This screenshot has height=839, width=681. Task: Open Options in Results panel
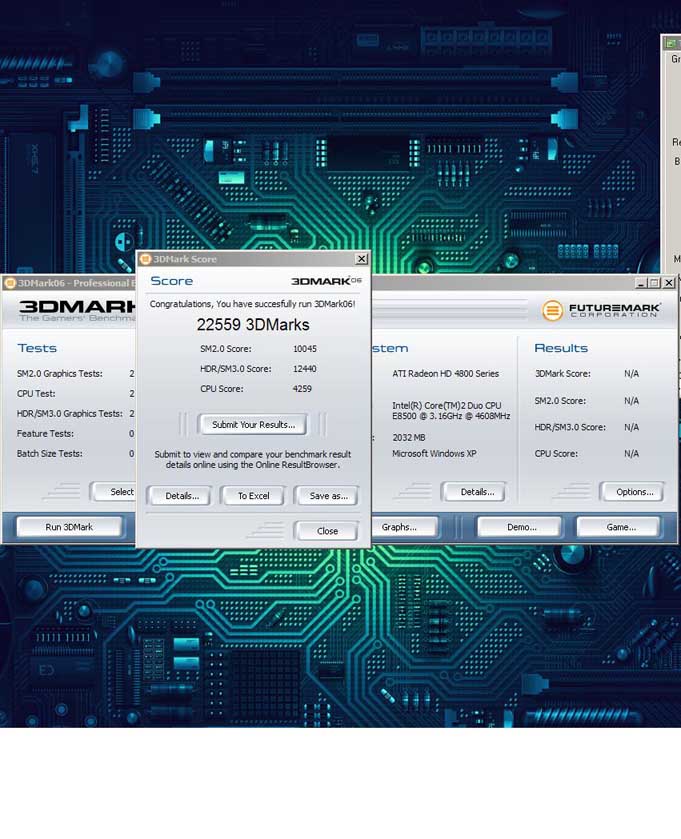click(x=634, y=492)
